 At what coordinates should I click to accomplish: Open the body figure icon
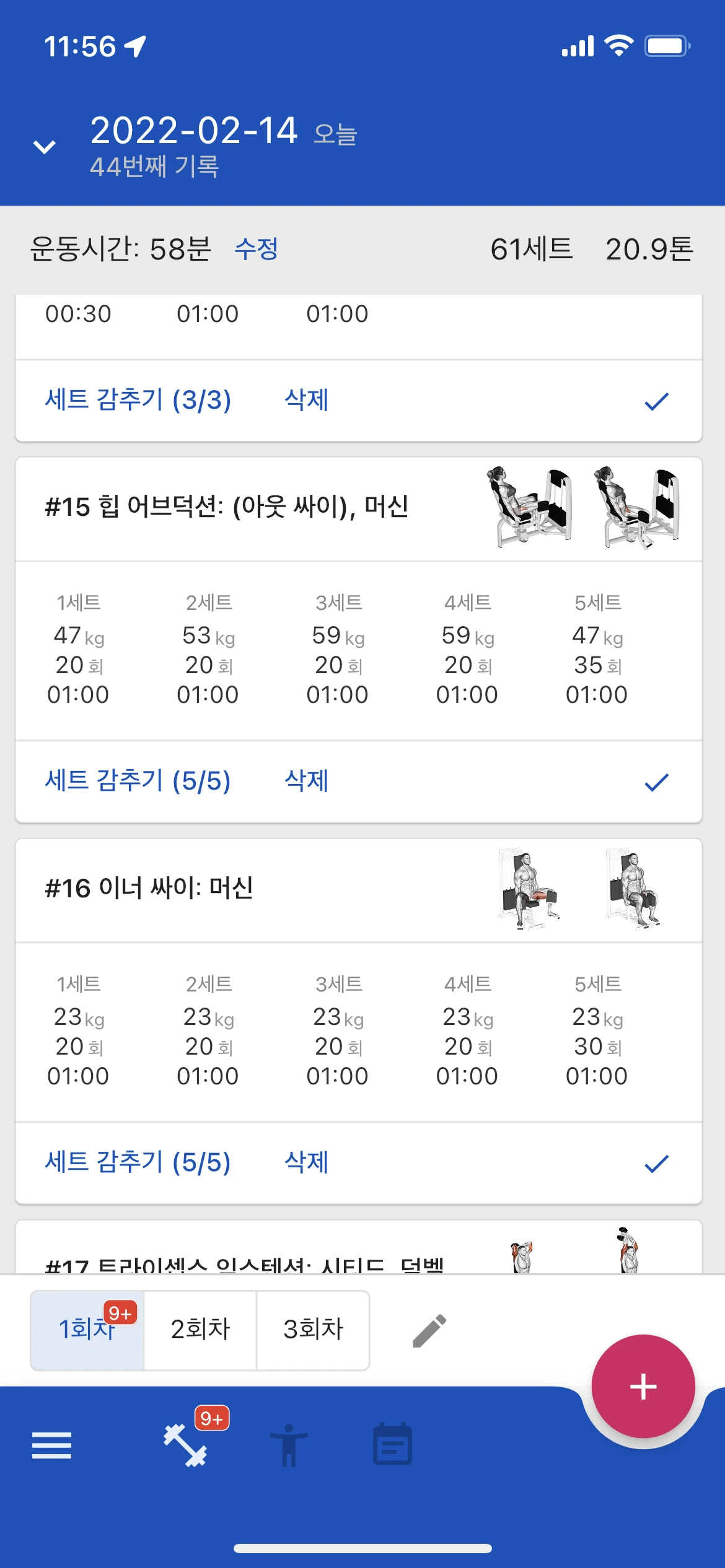pyautogui.click(x=289, y=1445)
